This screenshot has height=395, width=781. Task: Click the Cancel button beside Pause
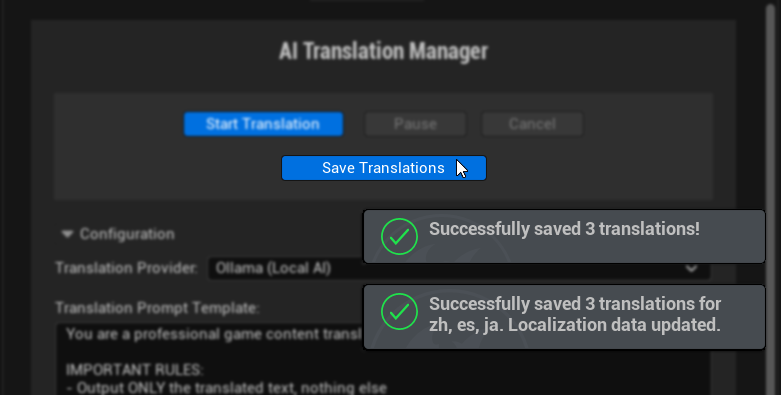(x=532, y=124)
